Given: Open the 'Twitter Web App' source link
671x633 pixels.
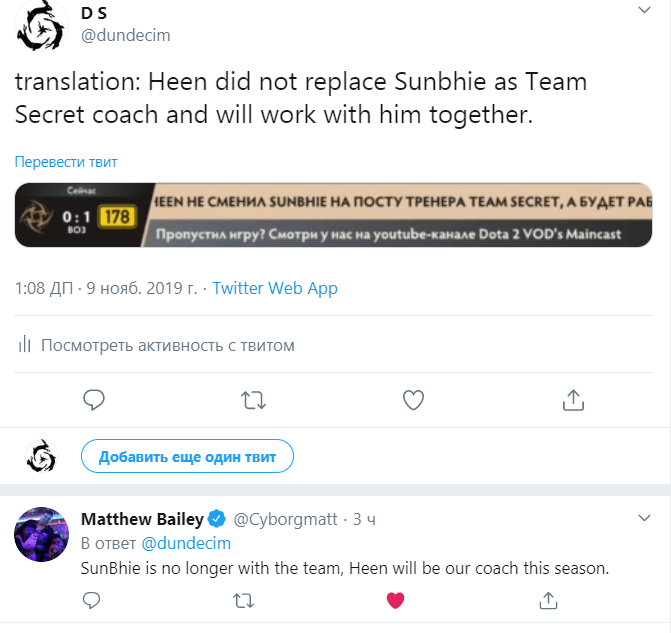Looking at the screenshot, I should point(275,288).
